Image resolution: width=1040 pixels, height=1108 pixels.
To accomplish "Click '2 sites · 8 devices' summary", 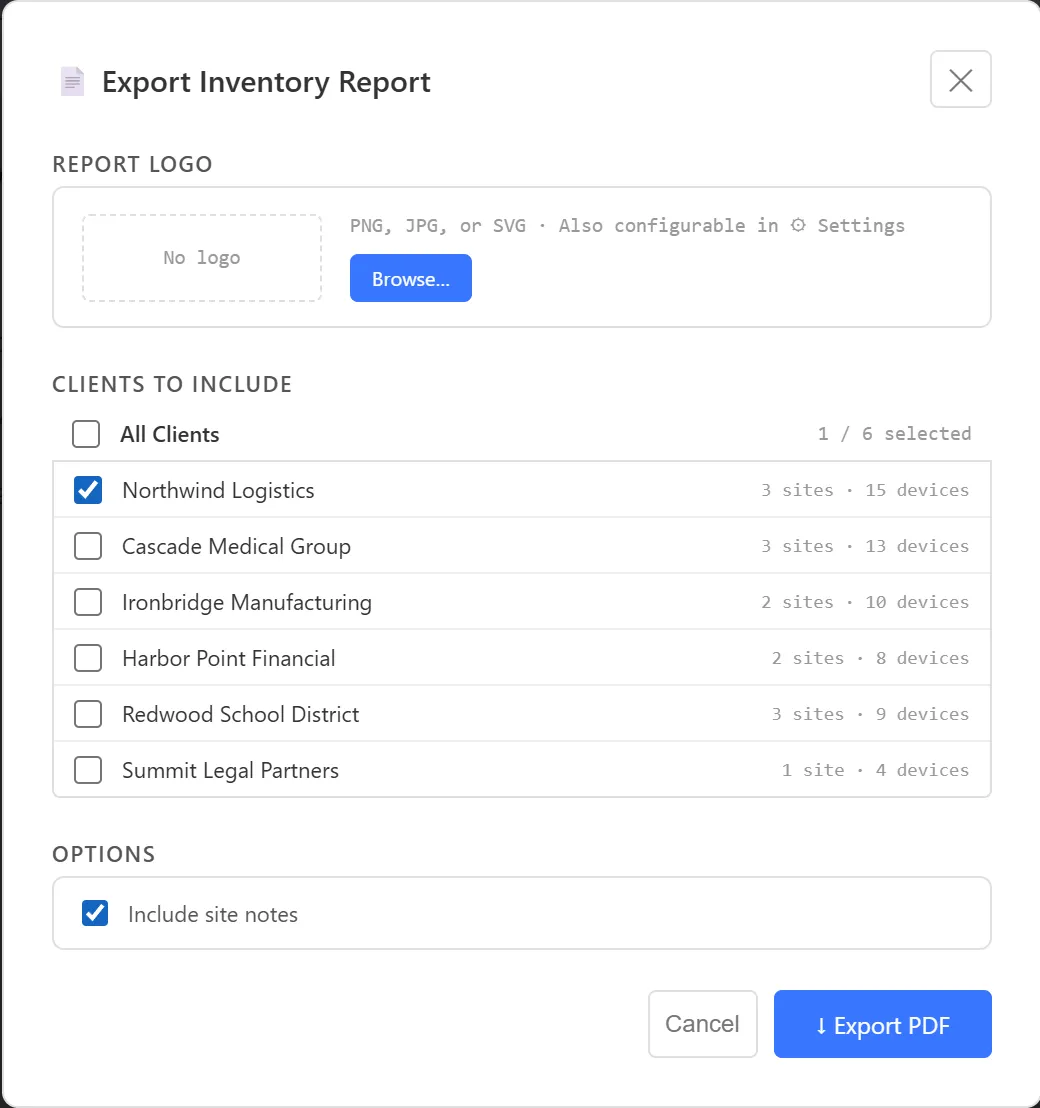I will (870, 658).
